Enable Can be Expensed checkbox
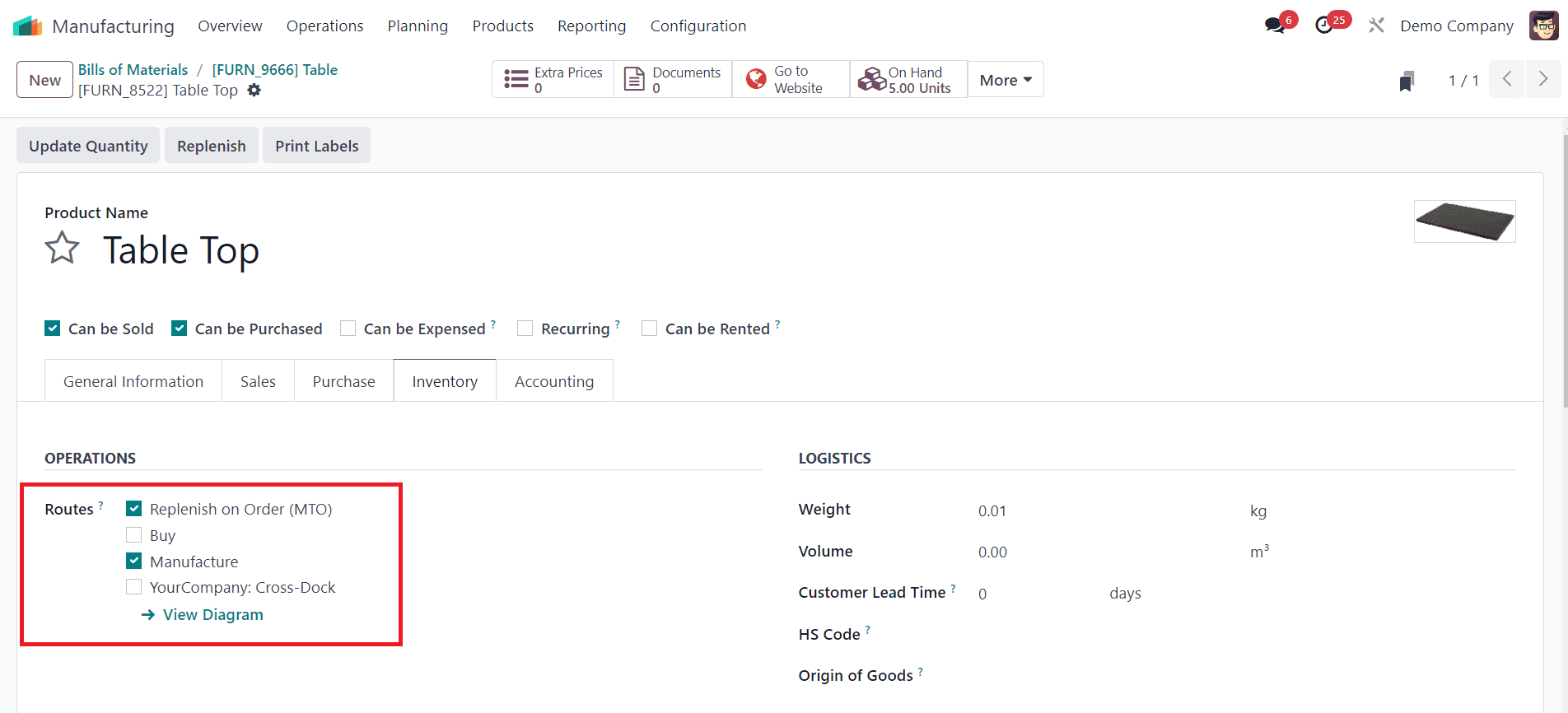Viewport: 1568px width, 713px height. click(348, 329)
